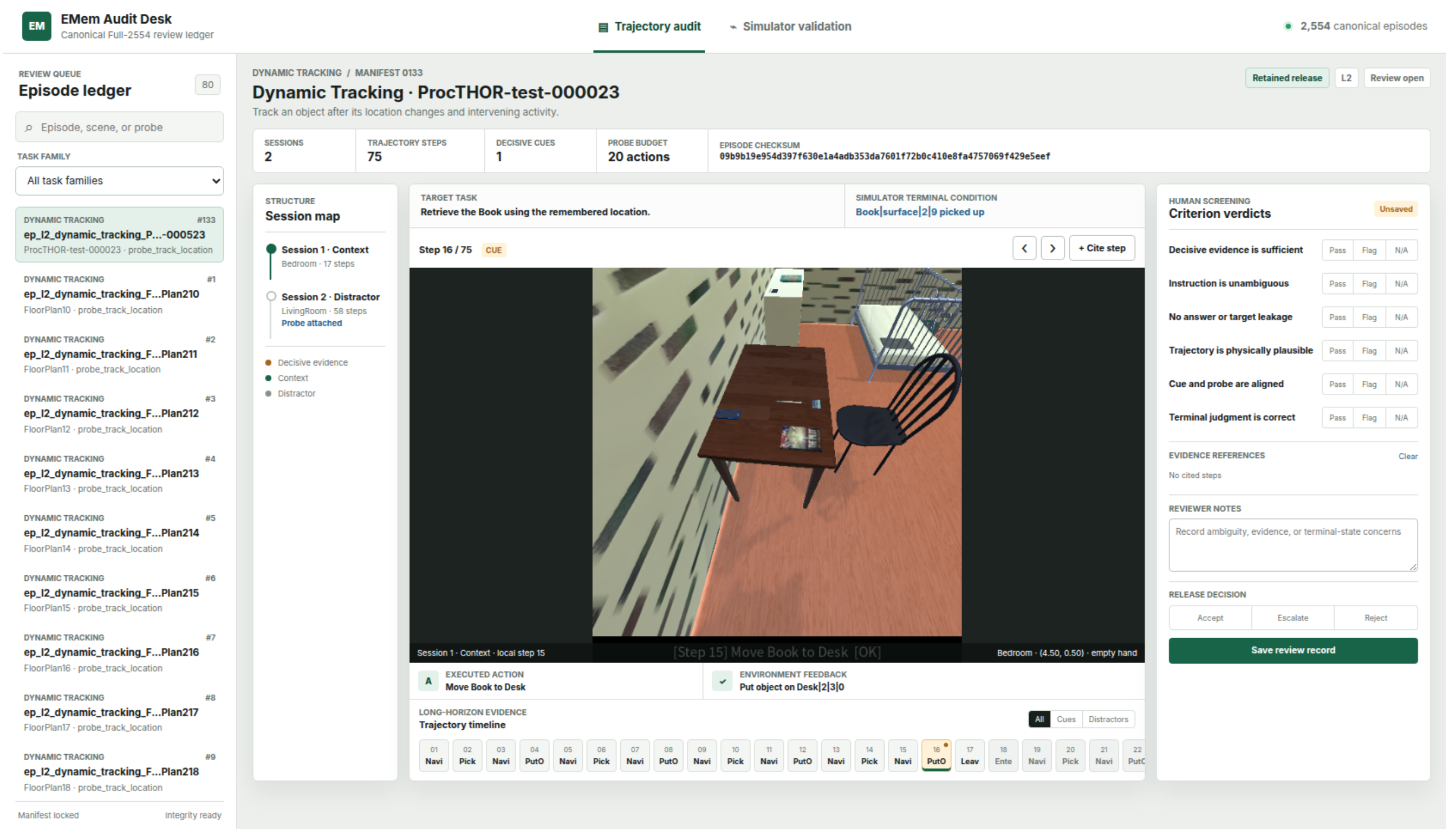Screen dimensions: 1456x831
Task: Set No answer or target leakage to N/A
Action: coord(1401,317)
